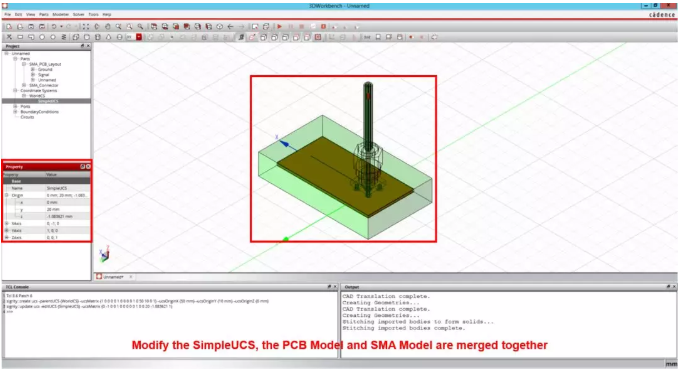Click the Undo arrow in the toolbar

point(54,26)
